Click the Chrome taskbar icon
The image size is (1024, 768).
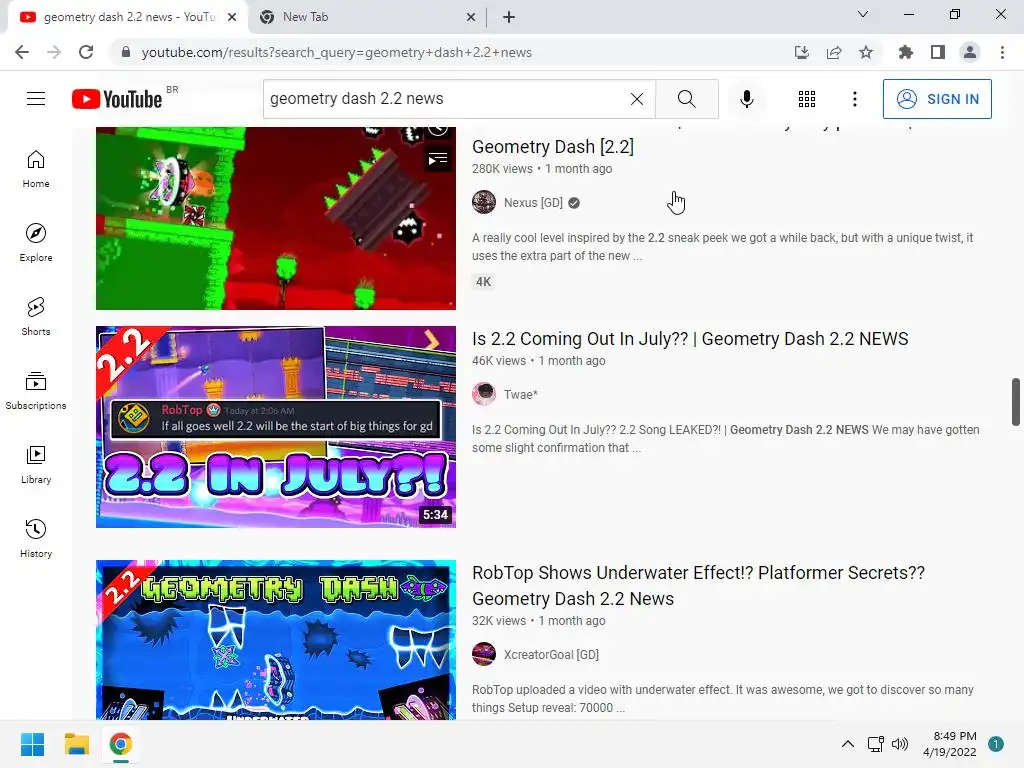(121, 744)
